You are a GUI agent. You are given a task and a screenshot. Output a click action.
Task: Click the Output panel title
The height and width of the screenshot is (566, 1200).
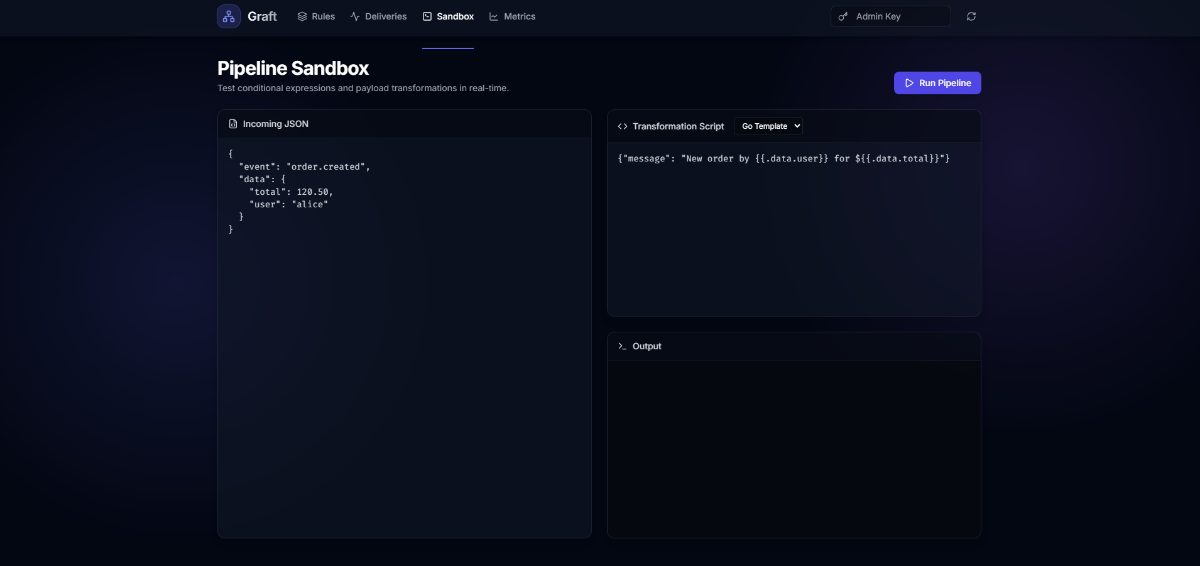pyautogui.click(x=647, y=346)
